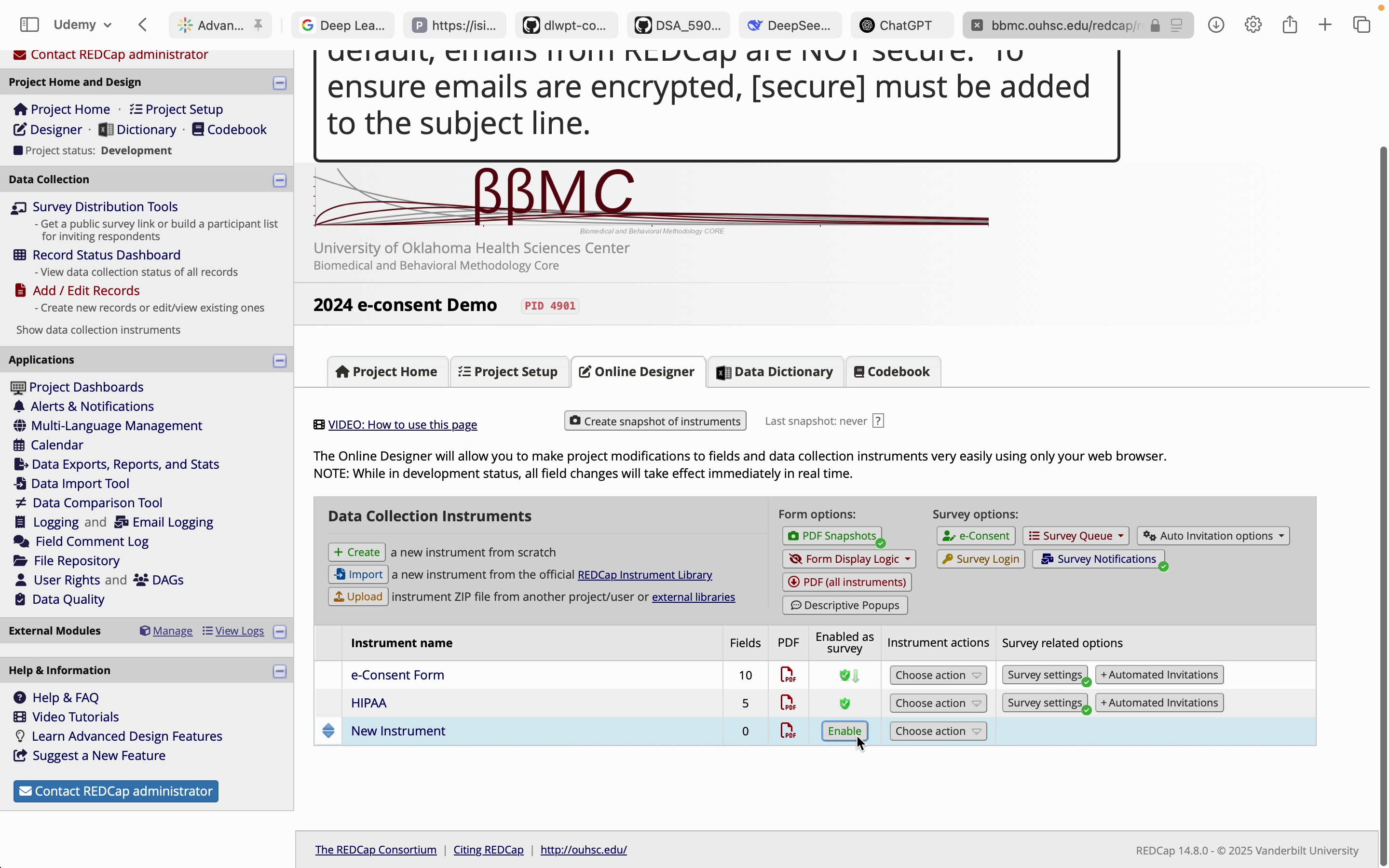
Task: Switch to the DeepSeek browser tab
Action: point(790,25)
